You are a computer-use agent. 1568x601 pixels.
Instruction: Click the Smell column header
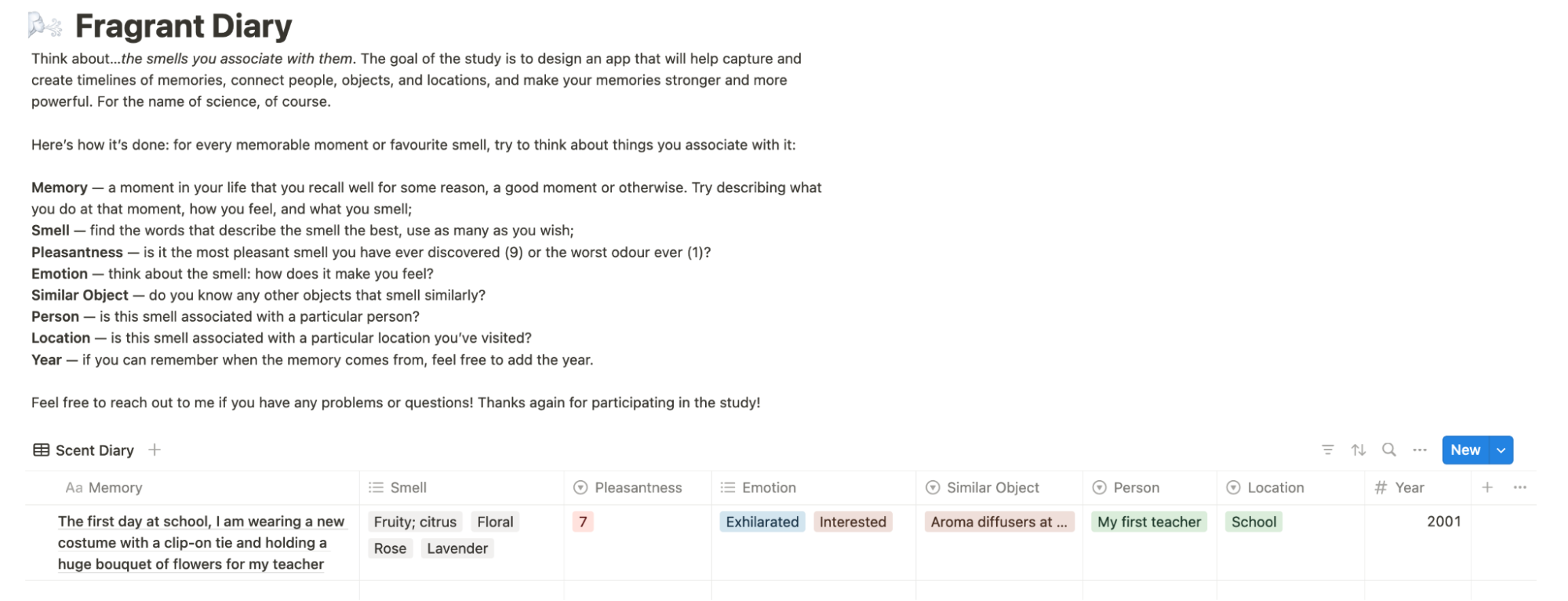coord(408,487)
